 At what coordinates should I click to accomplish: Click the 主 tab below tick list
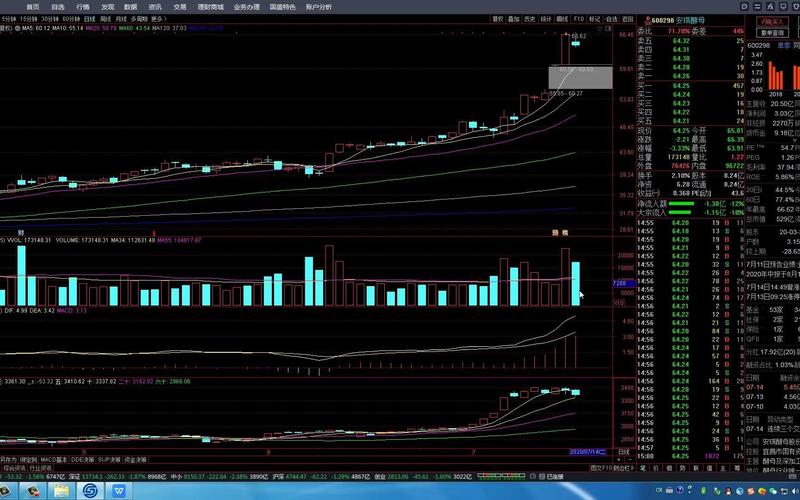pos(723,468)
